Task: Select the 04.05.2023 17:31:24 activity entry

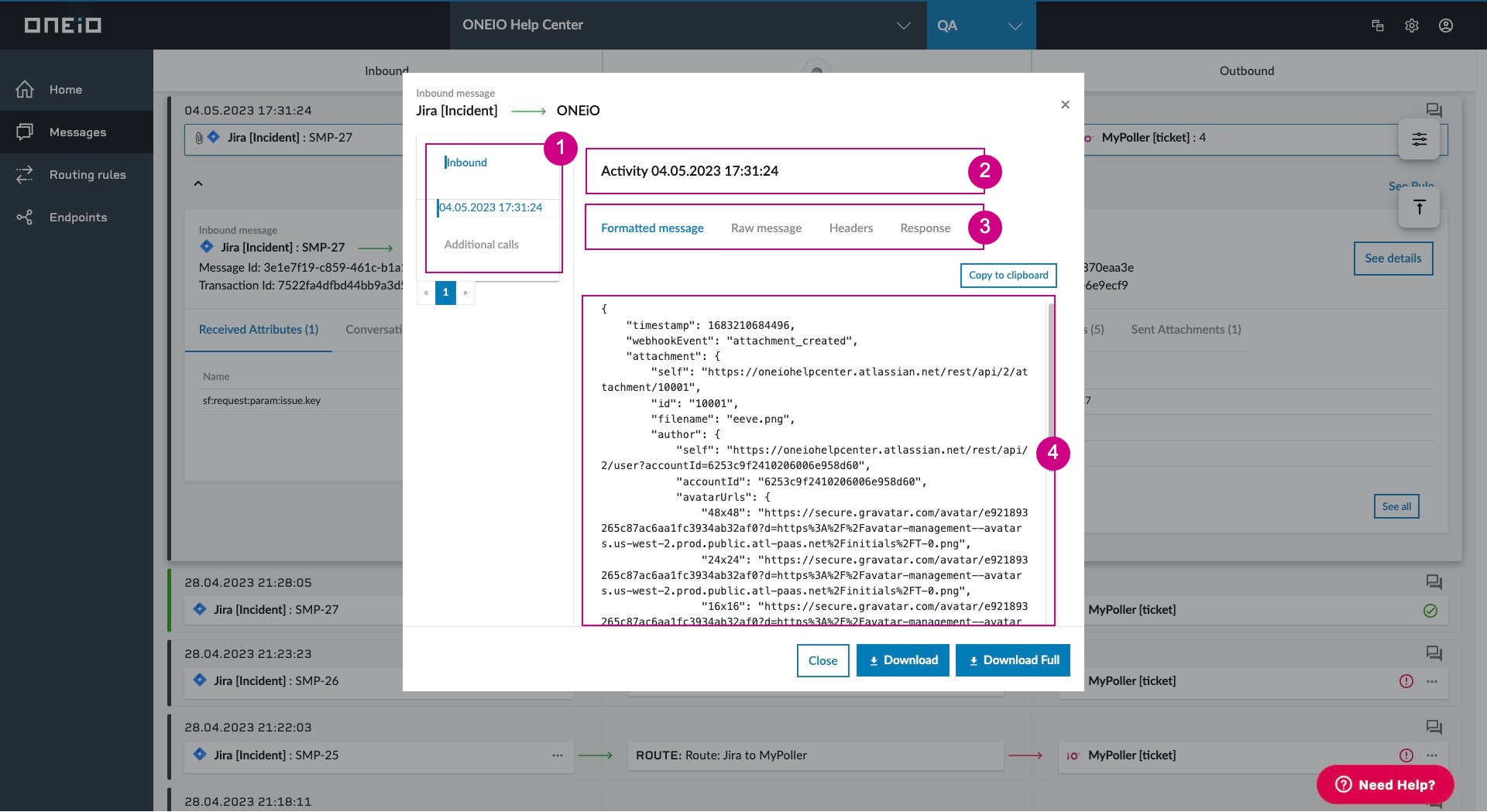Action: (490, 207)
